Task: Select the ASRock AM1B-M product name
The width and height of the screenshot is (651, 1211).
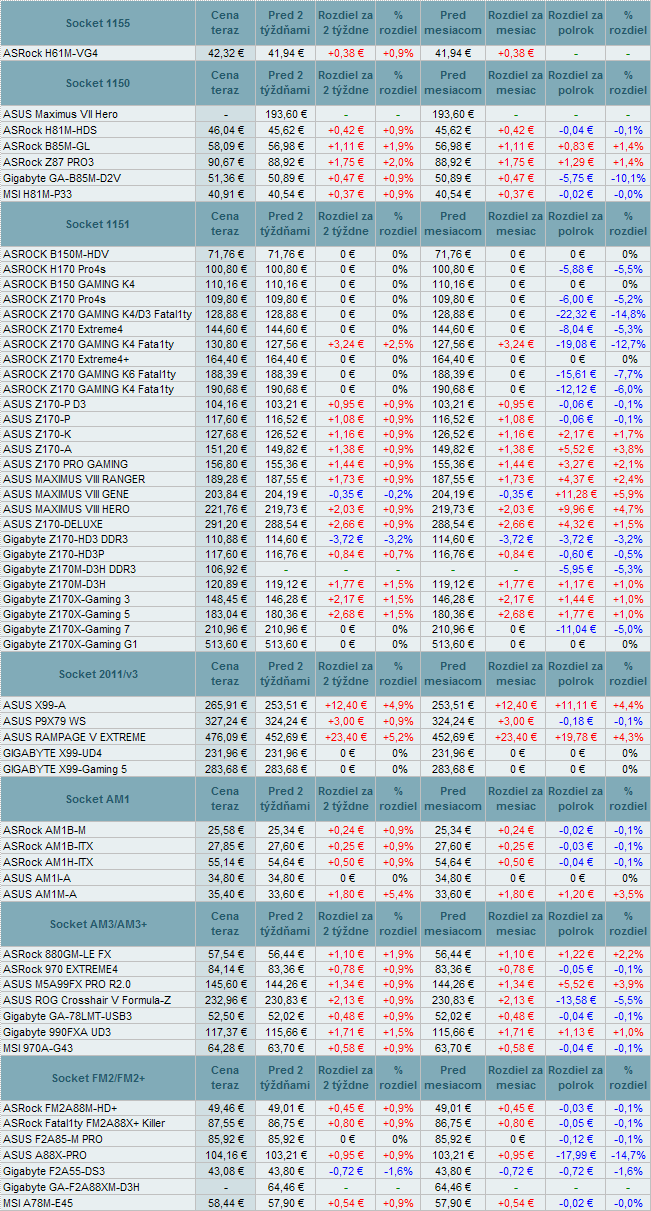Action: tap(44, 830)
